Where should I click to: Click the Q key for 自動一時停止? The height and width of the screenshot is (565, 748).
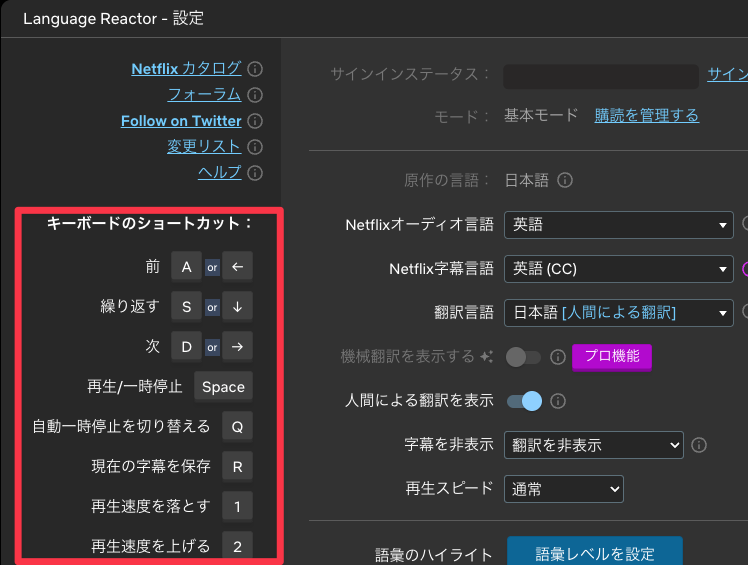click(x=238, y=427)
